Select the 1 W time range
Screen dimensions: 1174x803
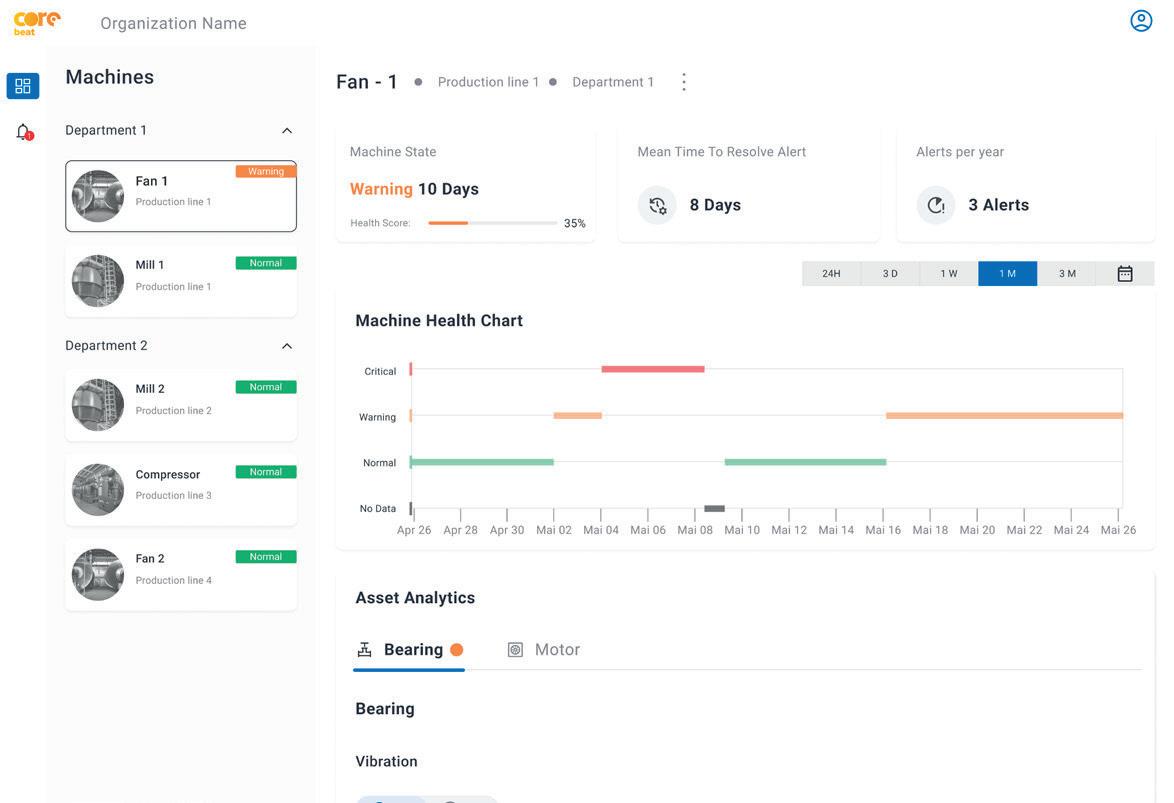tap(949, 273)
